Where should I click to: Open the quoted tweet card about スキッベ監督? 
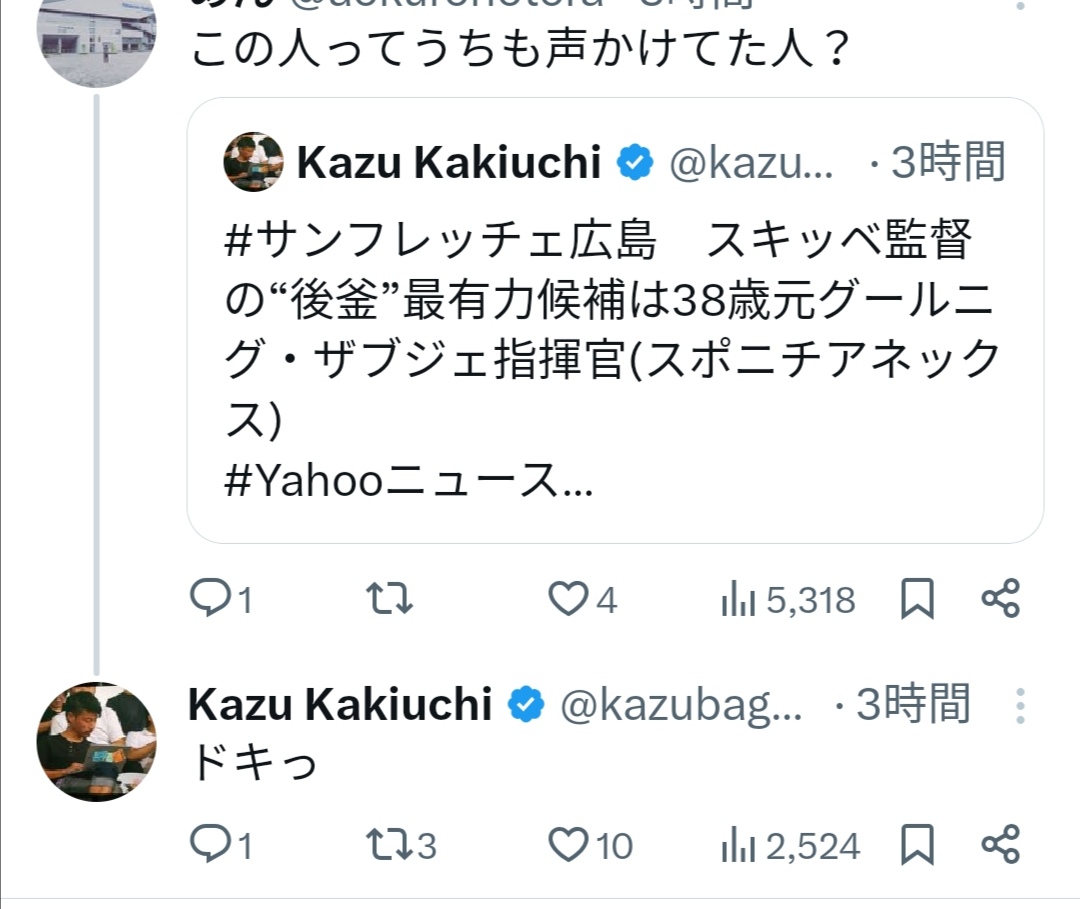[614, 360]
